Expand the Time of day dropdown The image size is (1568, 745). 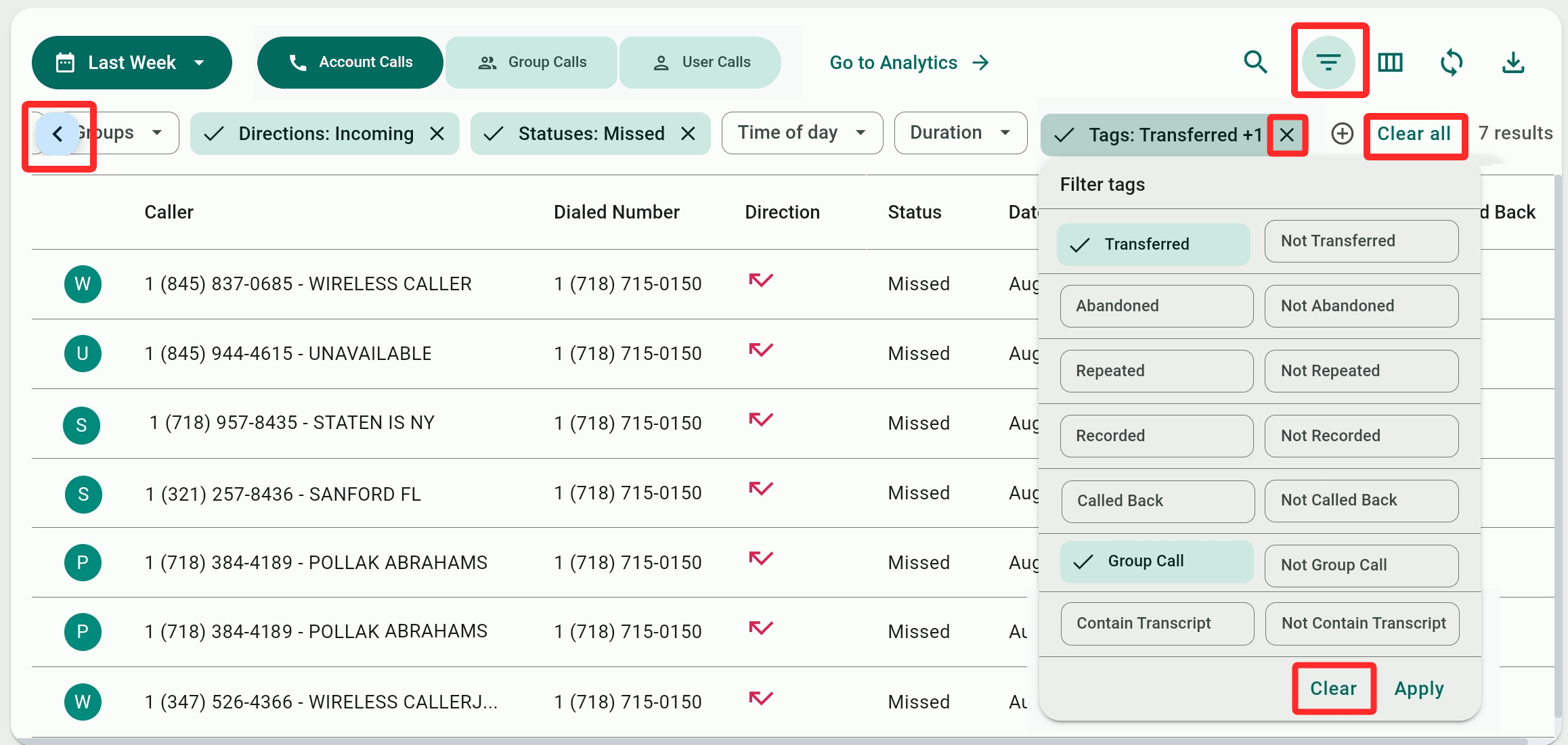(802, 133)
